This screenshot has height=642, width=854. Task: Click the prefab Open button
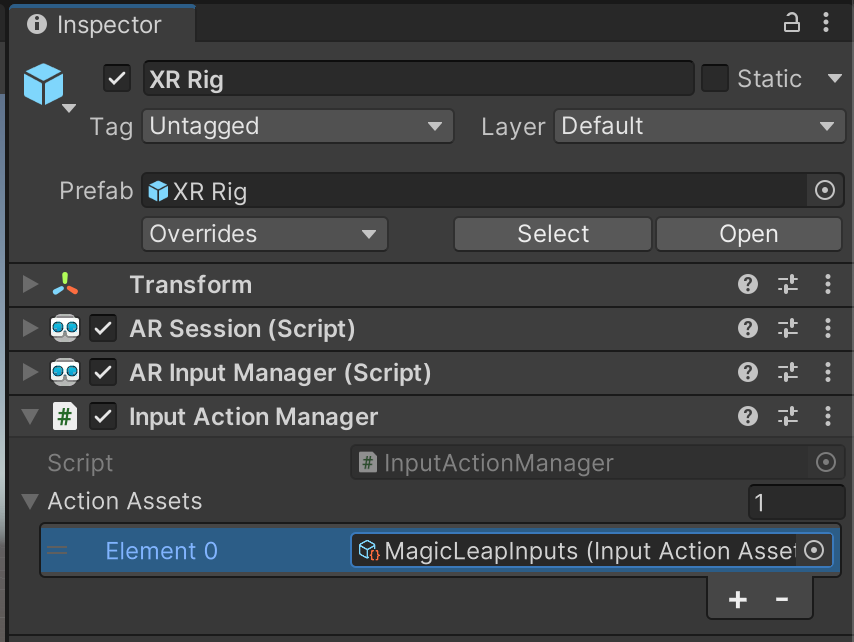tap(748, 234)
